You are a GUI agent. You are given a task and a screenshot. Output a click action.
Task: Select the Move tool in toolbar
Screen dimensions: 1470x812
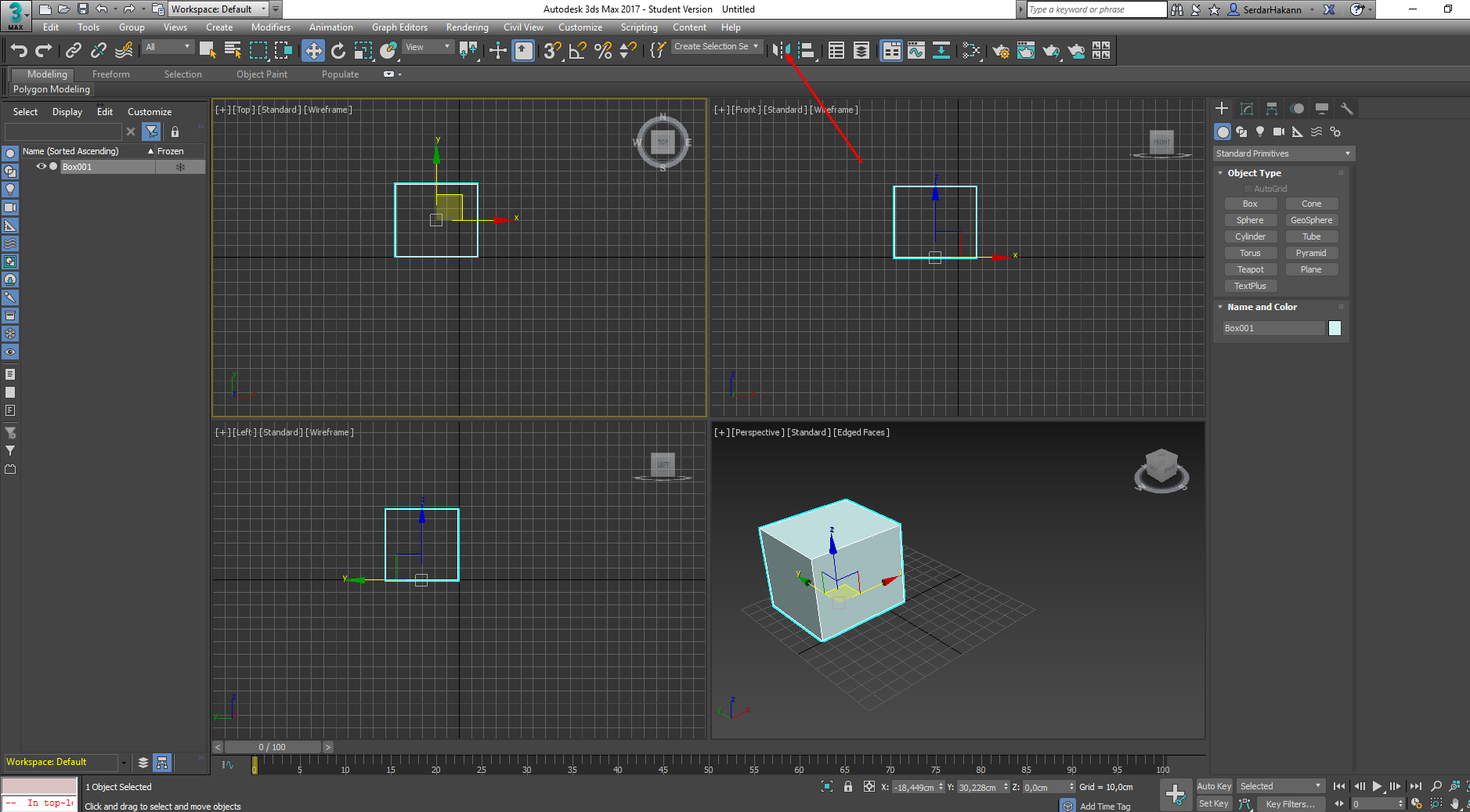313,51
